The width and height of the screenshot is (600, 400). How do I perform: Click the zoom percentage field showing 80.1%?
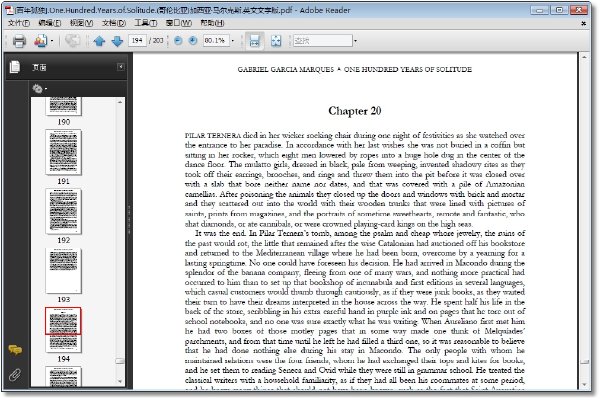215,40
